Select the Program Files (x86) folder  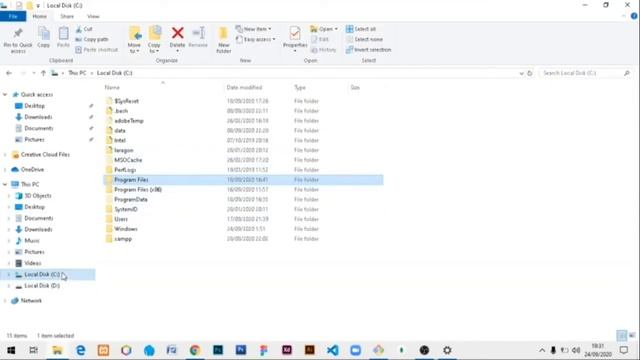[x=138, y=190]
